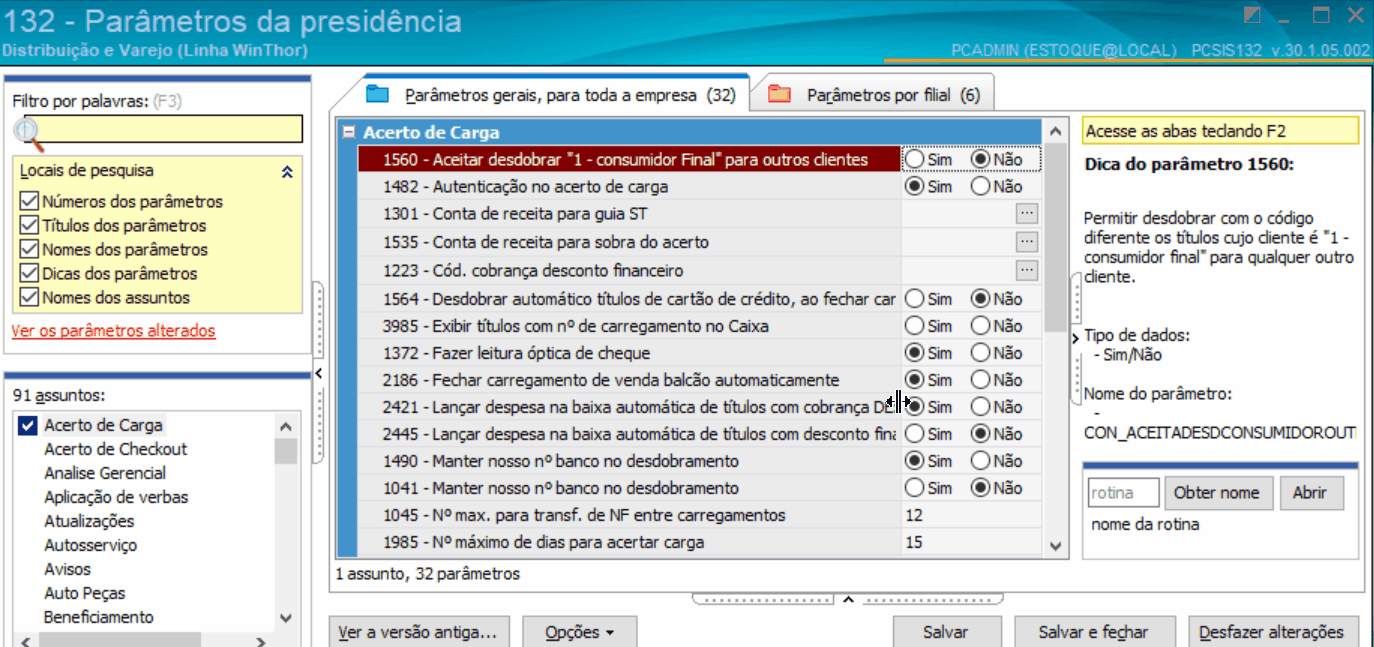The width and height of the screenshot is (1374, 647).
Task: Open the Opções dropdown button
Action: coord(579,632)
